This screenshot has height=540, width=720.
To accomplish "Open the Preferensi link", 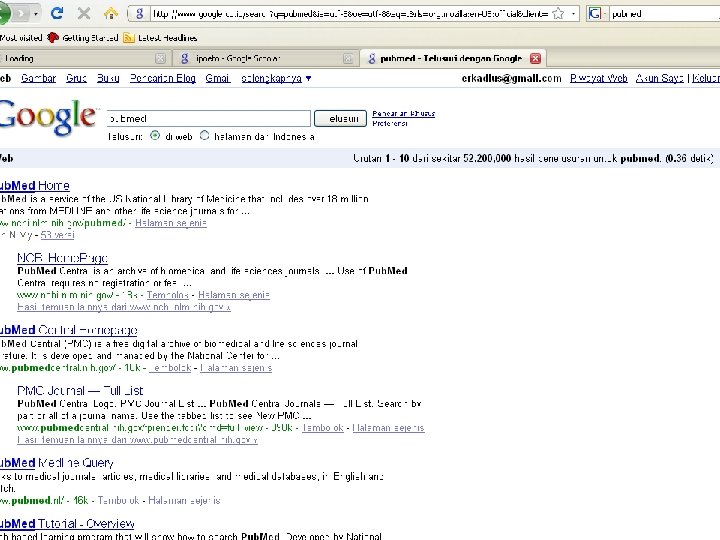I will (389, 124).
